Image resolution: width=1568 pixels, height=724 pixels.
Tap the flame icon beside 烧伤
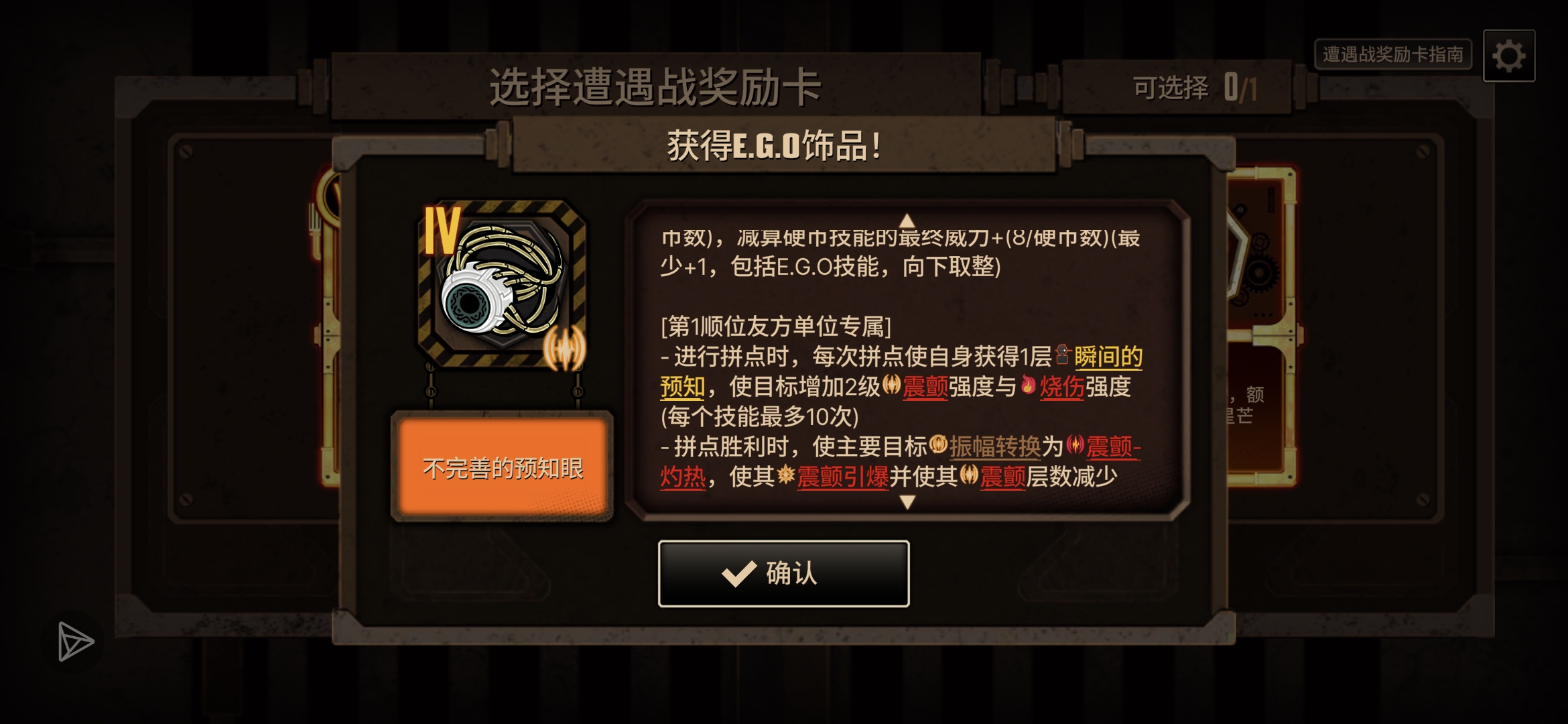[1029, 385]
